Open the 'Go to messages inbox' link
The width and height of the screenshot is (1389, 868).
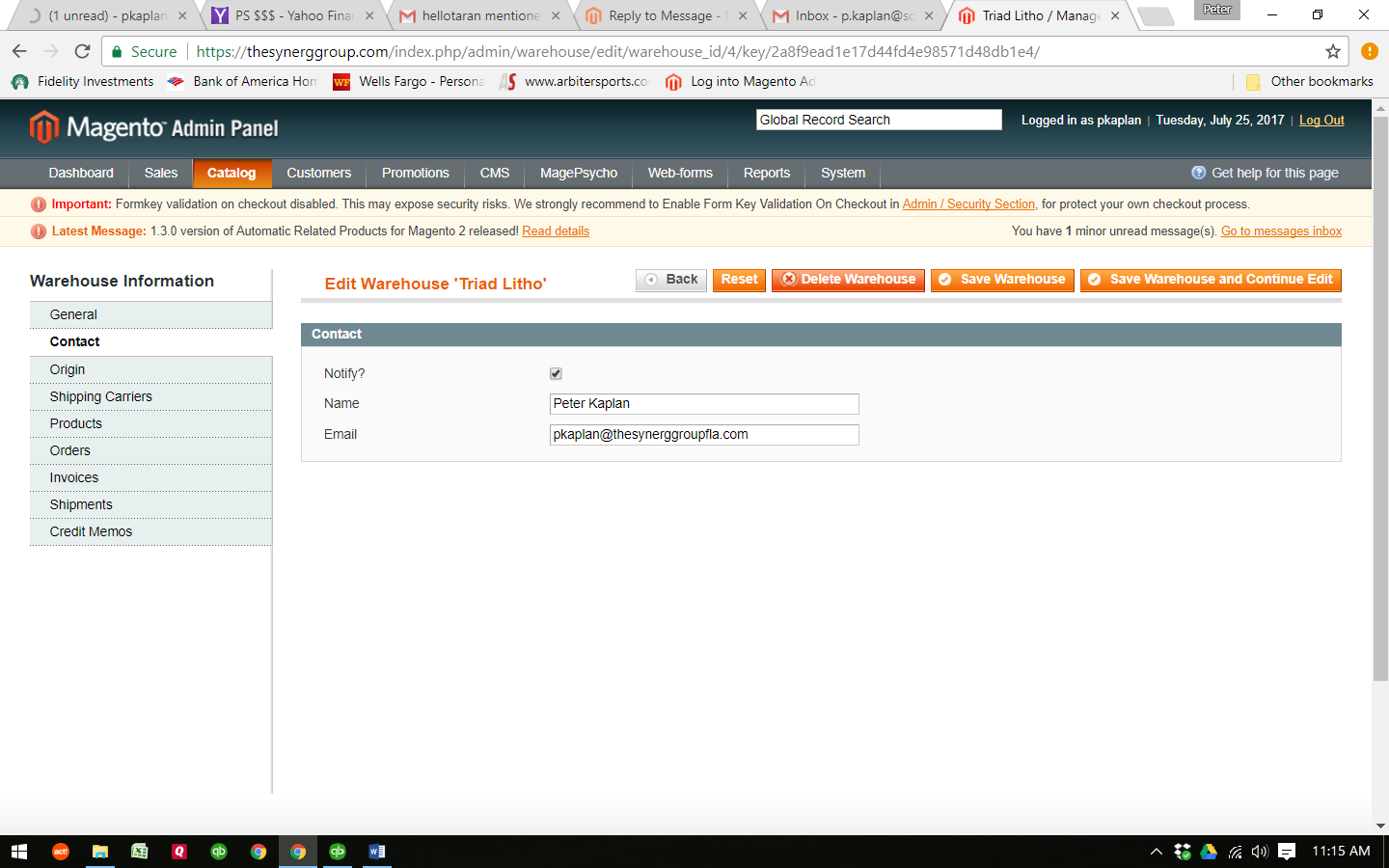1281,231
